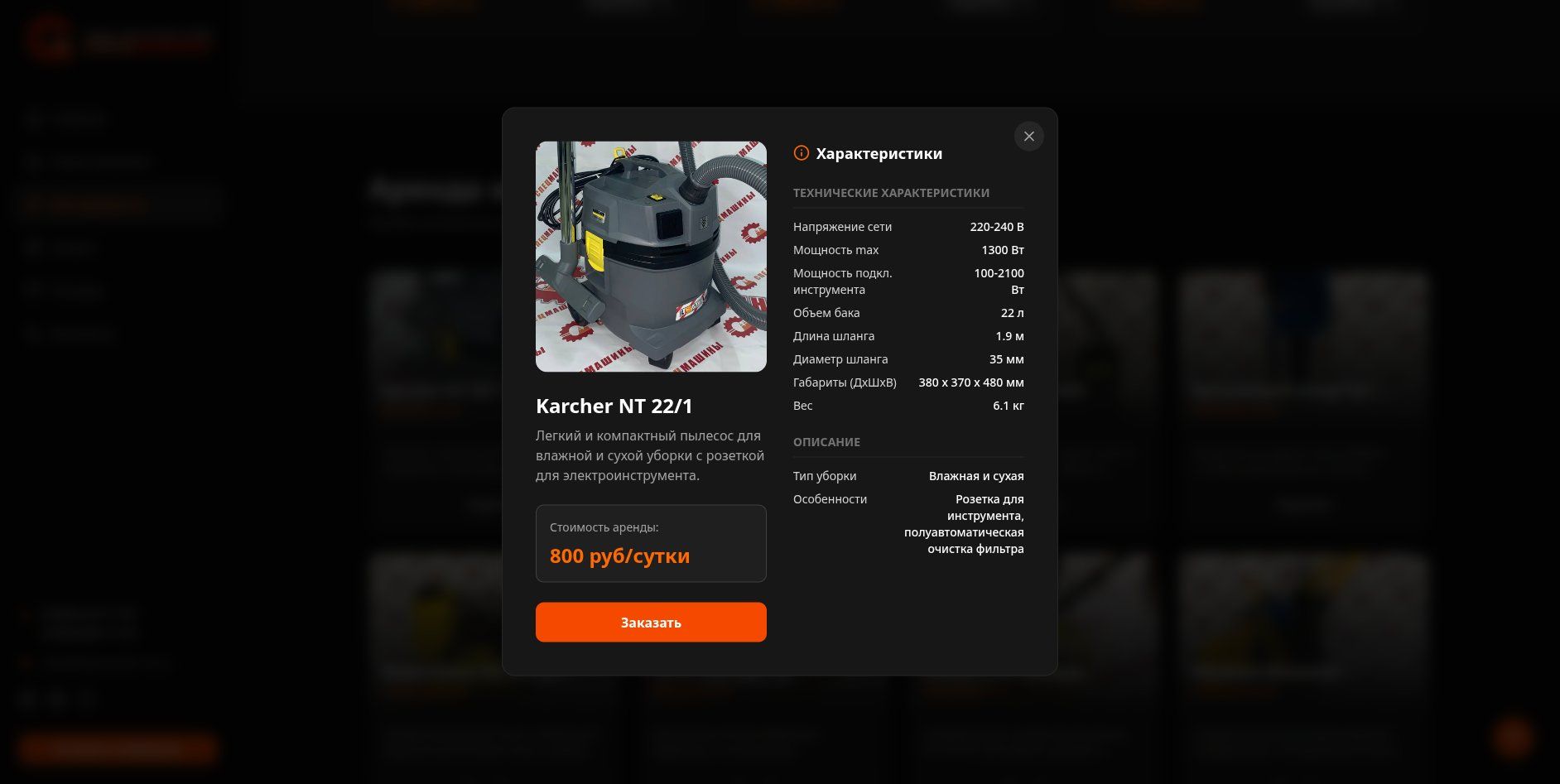Close the Karcher NT 22/1 details popup
The height and width of the screenshot is (784, 1560).
1028,137
